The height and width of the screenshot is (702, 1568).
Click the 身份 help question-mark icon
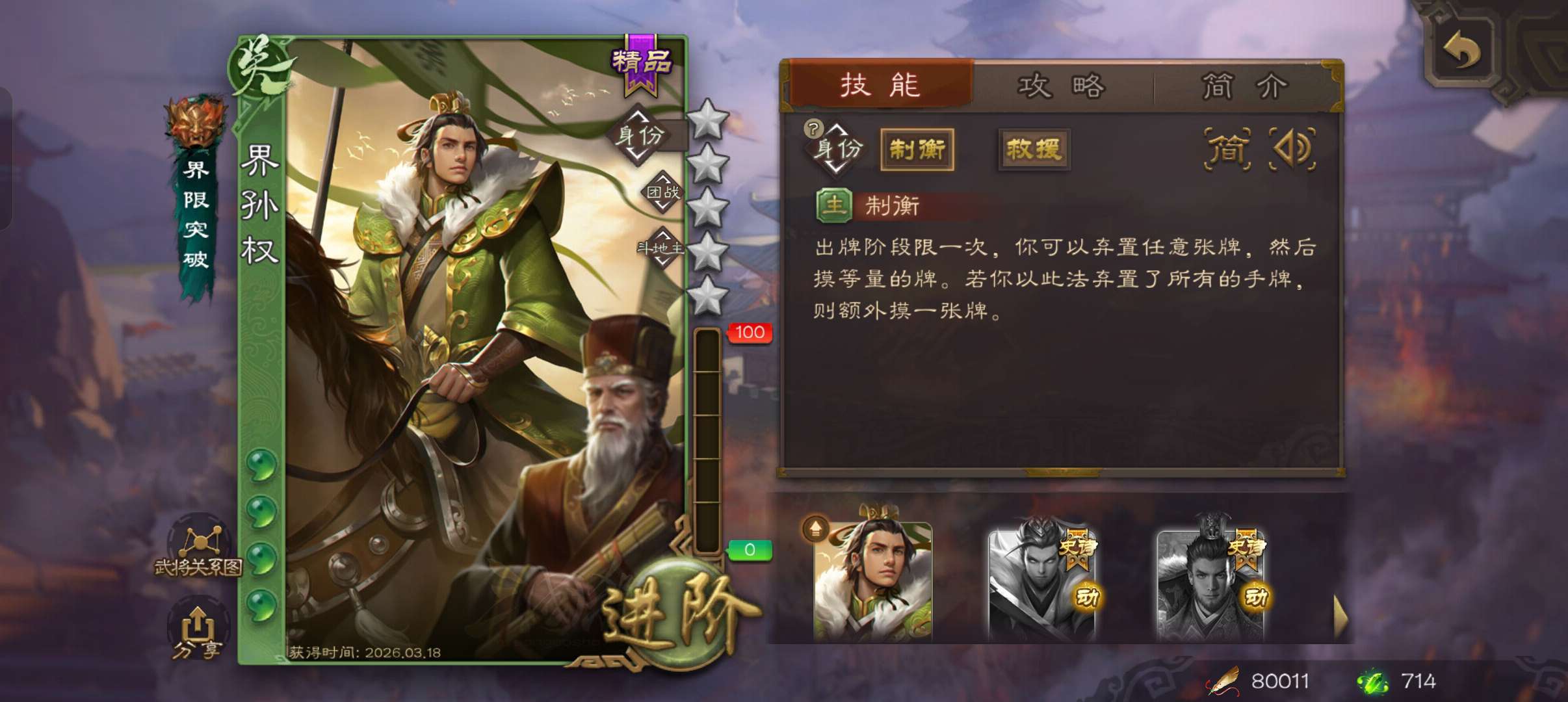(x=813, y=129)
